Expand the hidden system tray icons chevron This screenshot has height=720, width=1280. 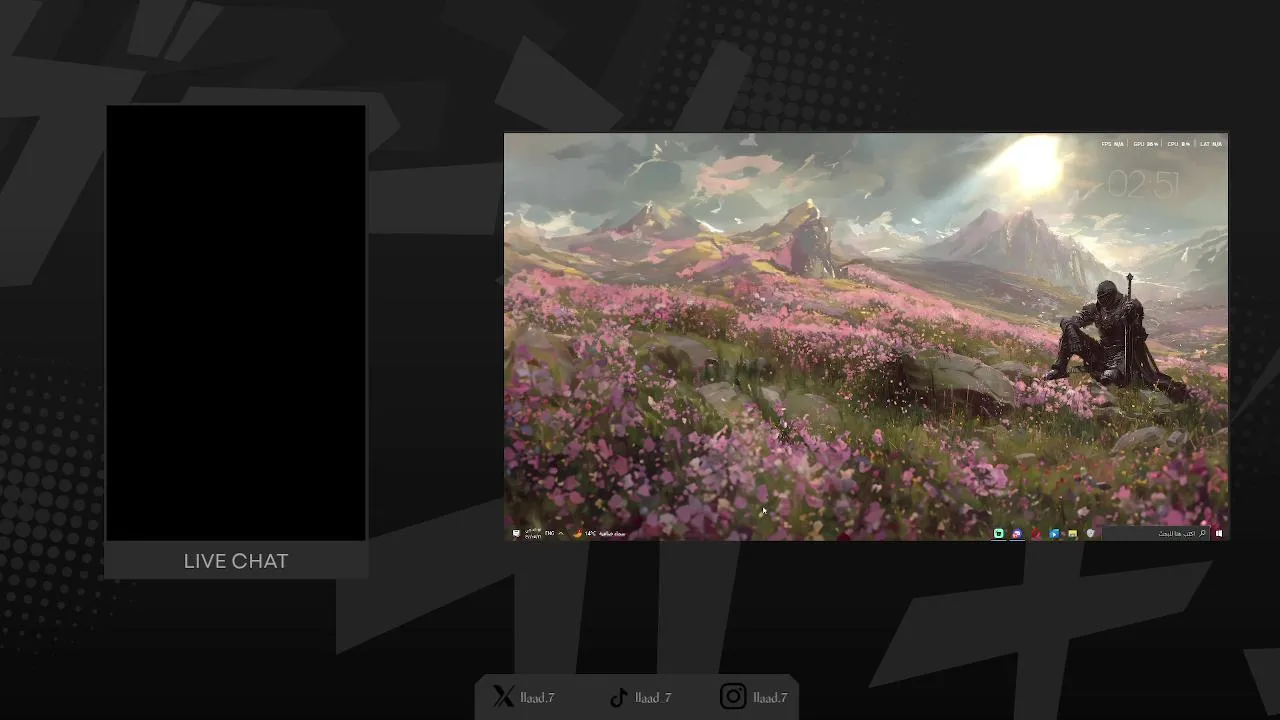(561, 533)
